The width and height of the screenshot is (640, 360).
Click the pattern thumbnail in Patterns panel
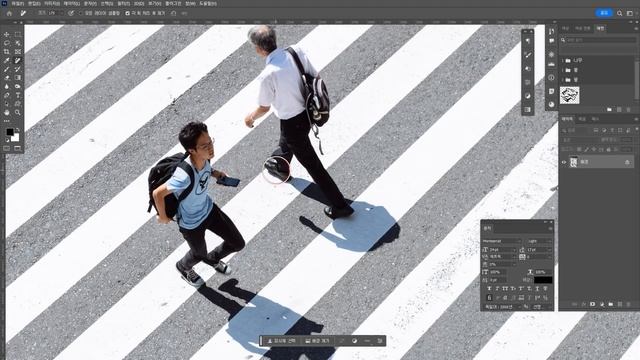coord(569,95)
